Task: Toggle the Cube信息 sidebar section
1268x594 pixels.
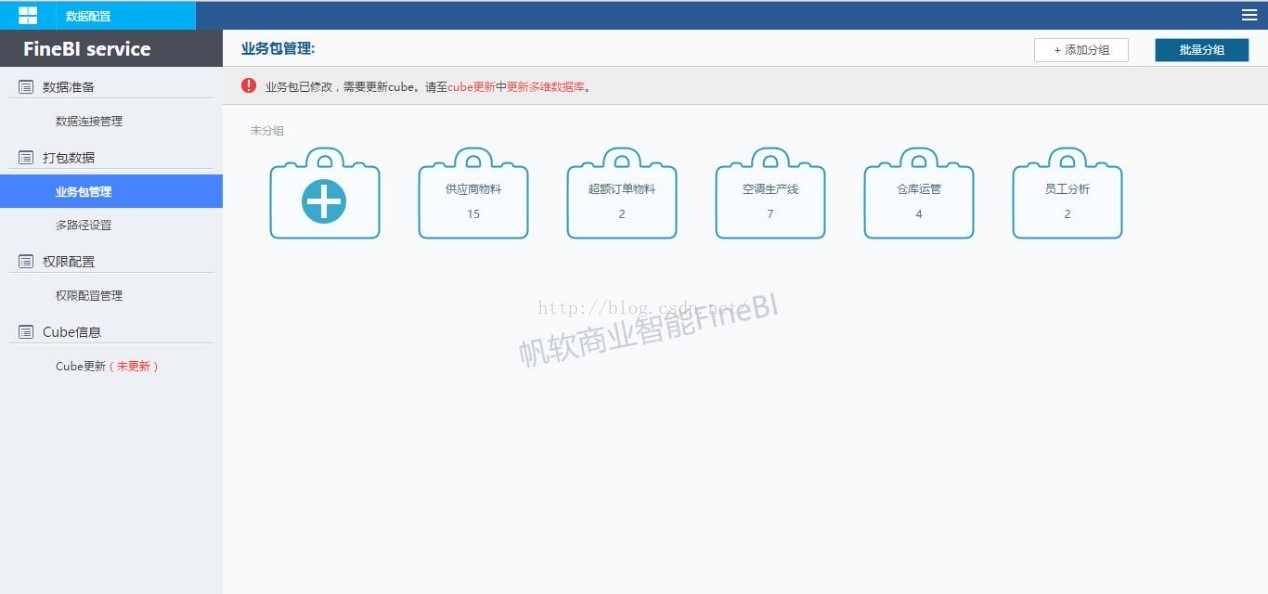Action: click(71, 332)
